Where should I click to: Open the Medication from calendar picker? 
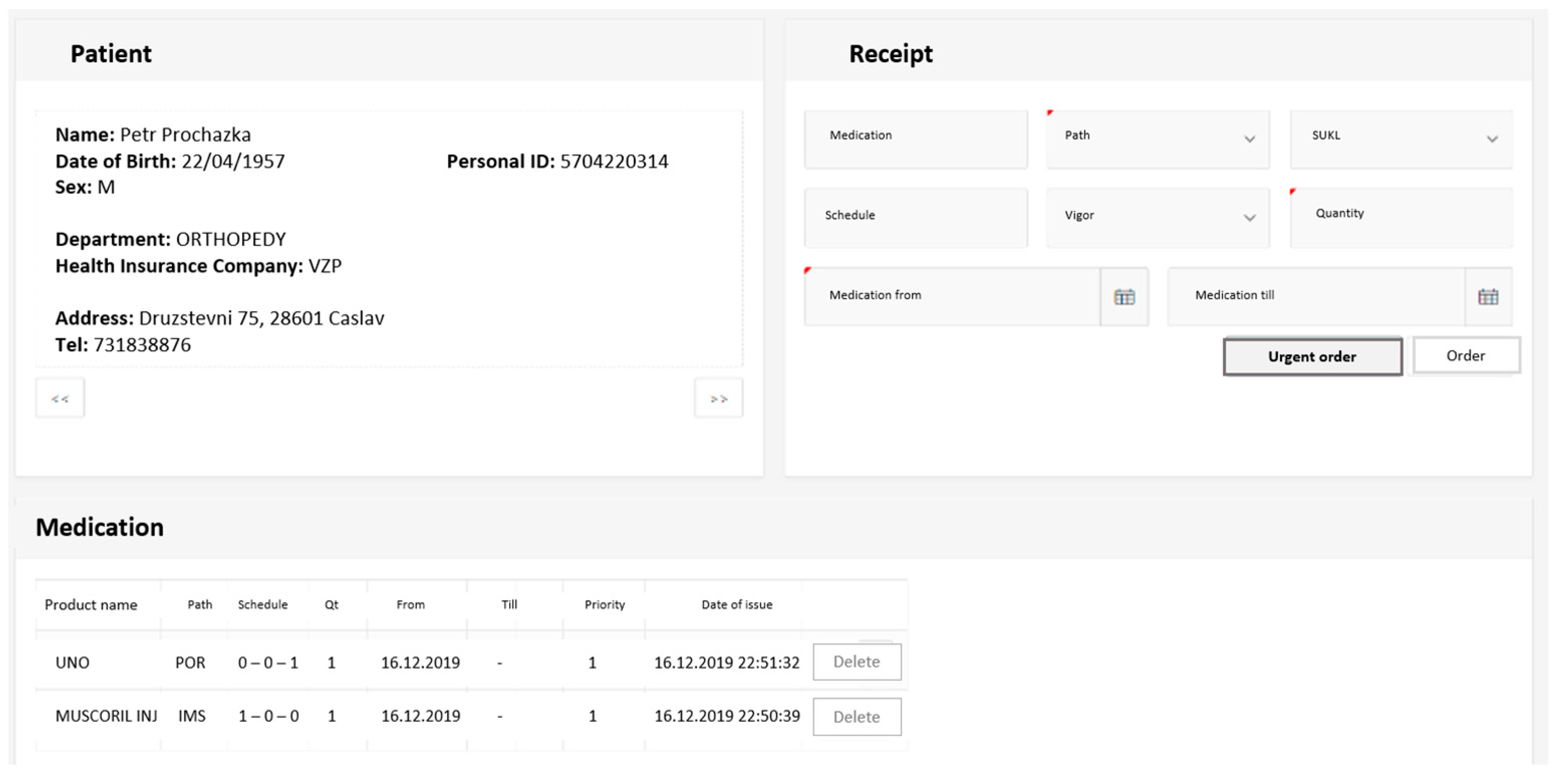point(1123,296)
